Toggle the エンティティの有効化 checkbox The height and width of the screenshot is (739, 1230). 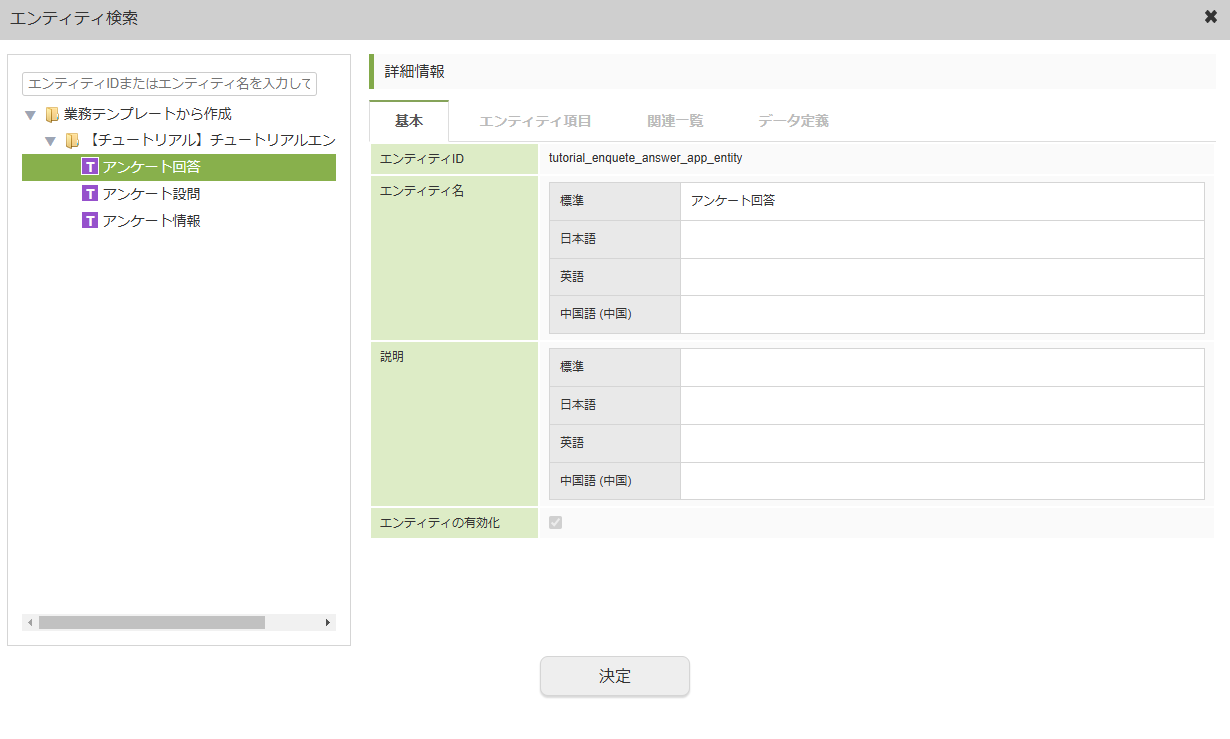(x=556, y=521)
